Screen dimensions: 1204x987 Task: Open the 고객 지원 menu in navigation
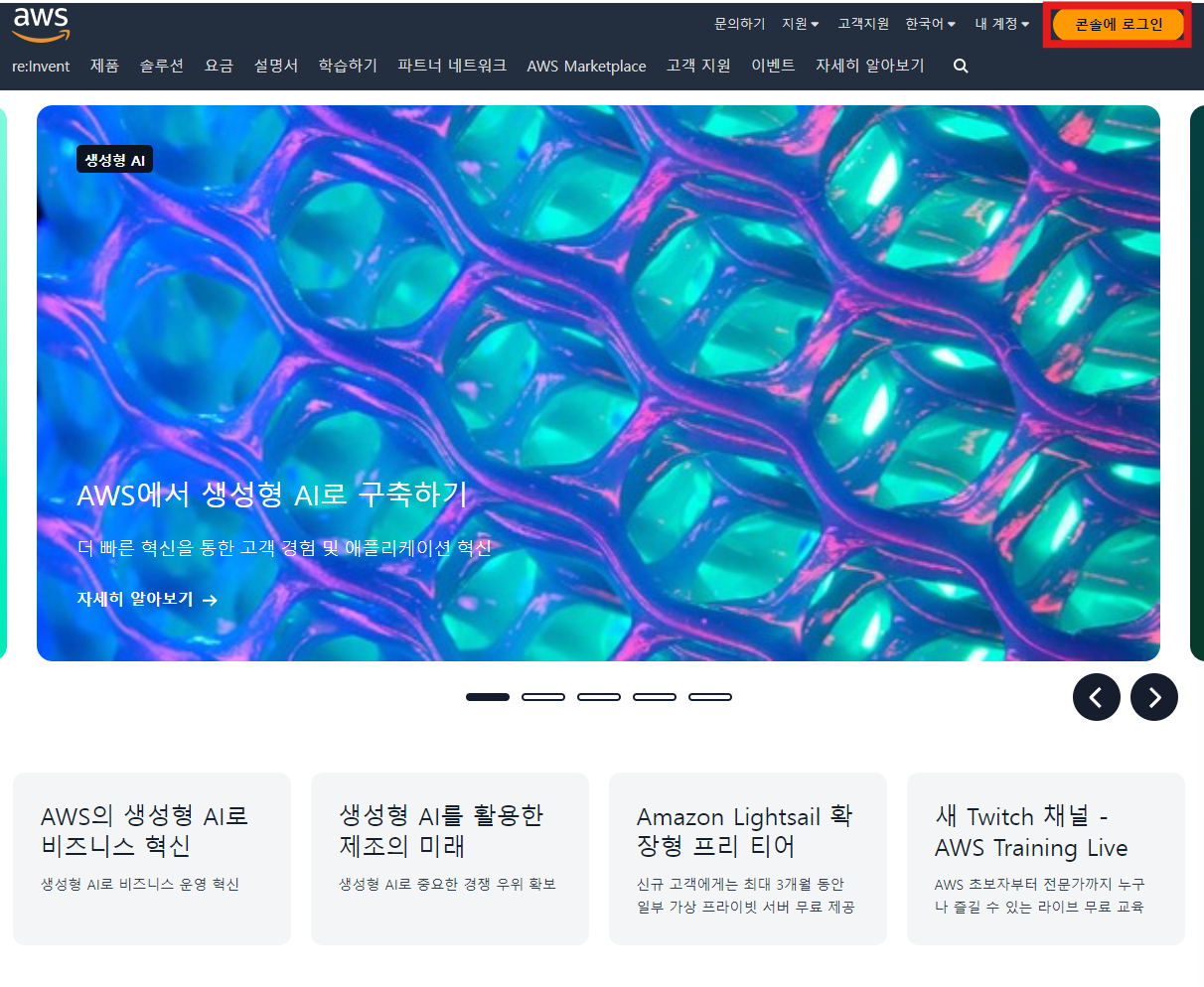(698, 66)
